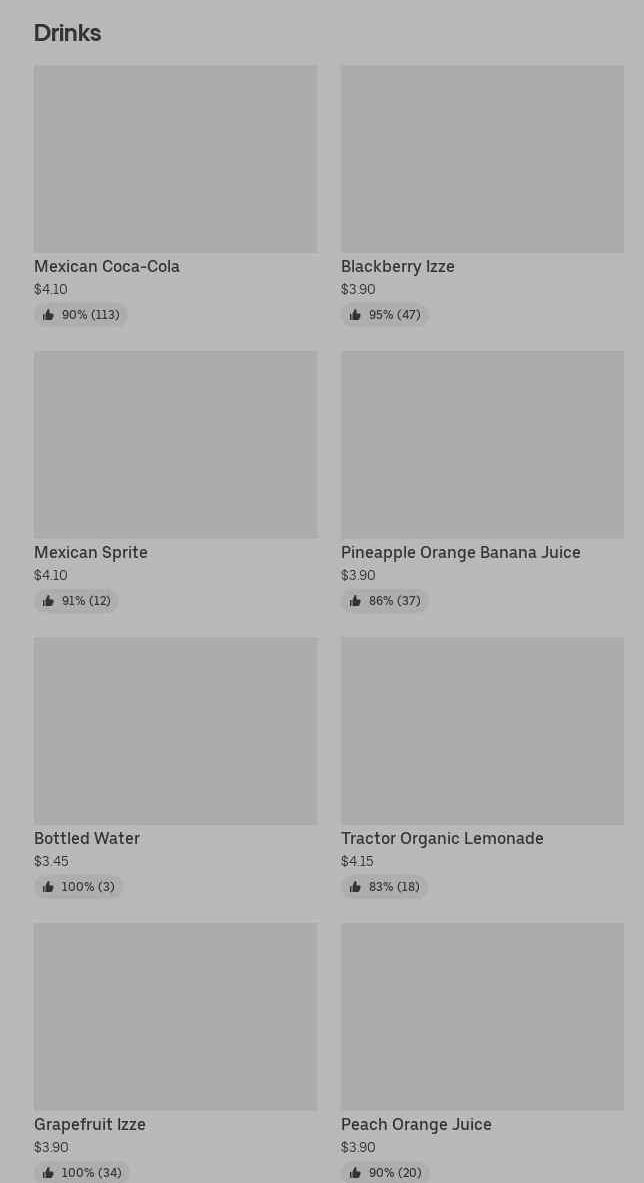Select the Mexican Sprite image tile
644x1183 pixels.
[175, 444]
